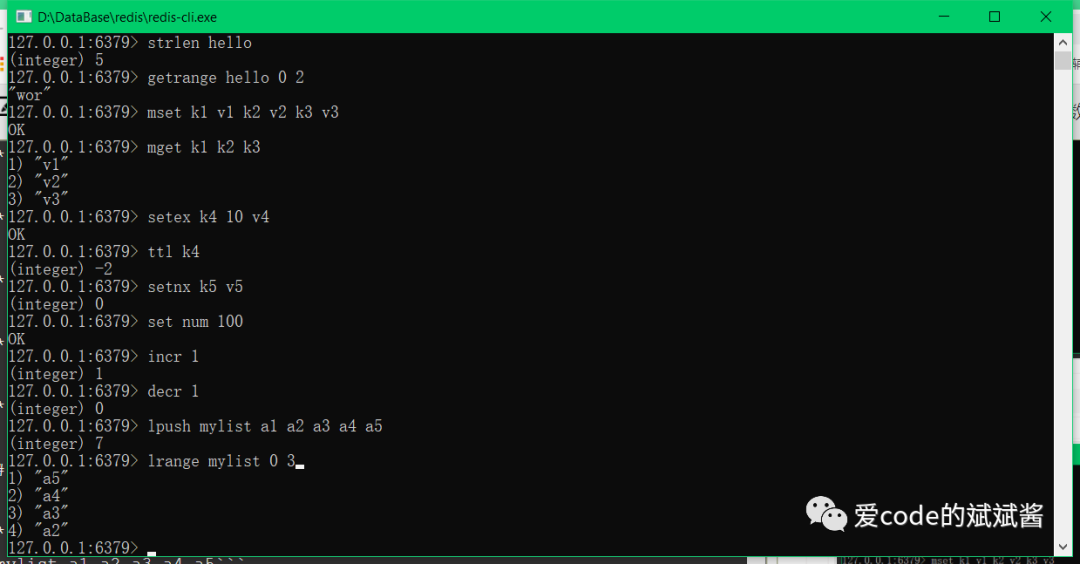
Task: Click the 爱code的斌斌酱 watermark text
Action: [x=949, y=515]
